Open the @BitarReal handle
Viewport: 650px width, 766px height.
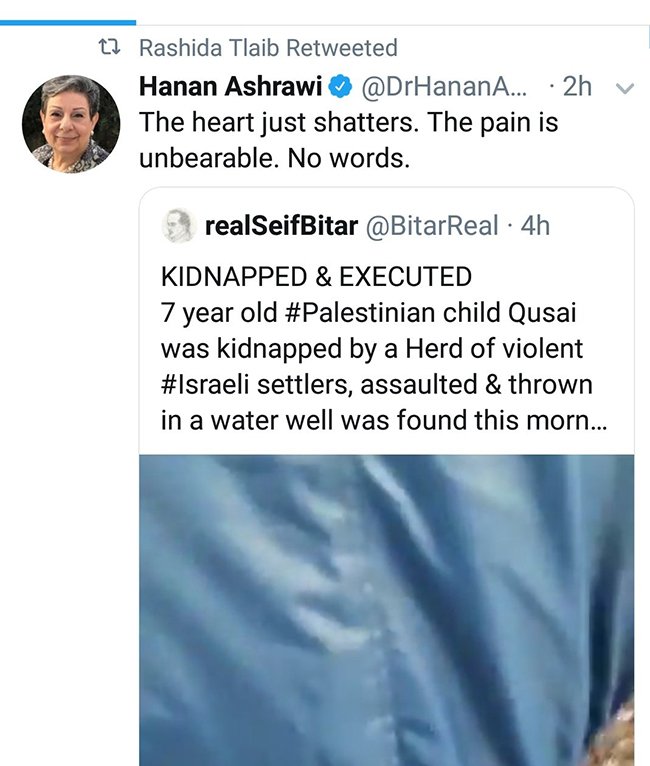click(432, 226)
